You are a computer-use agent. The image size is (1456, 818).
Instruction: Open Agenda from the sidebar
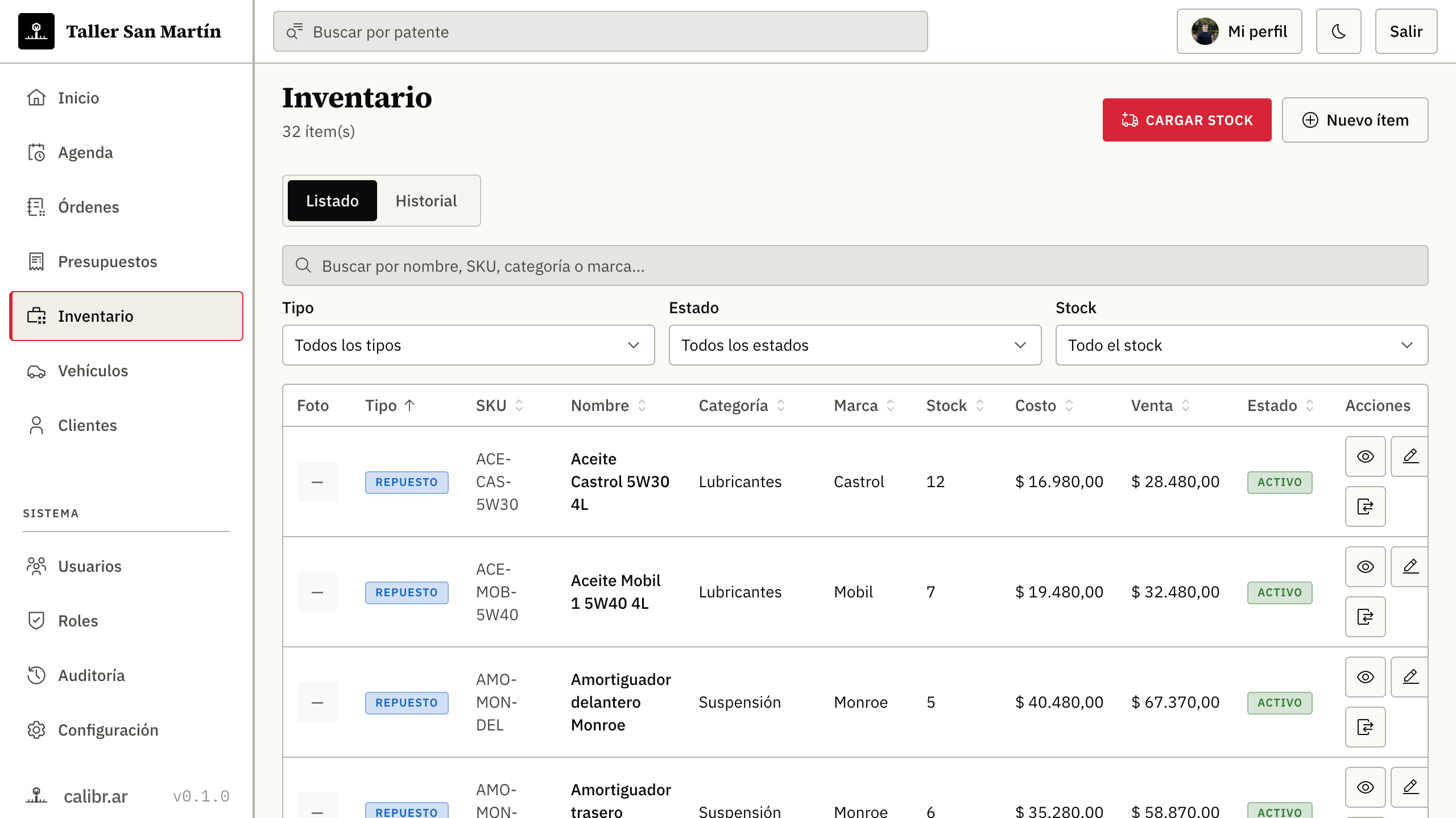tap(126, 152)
